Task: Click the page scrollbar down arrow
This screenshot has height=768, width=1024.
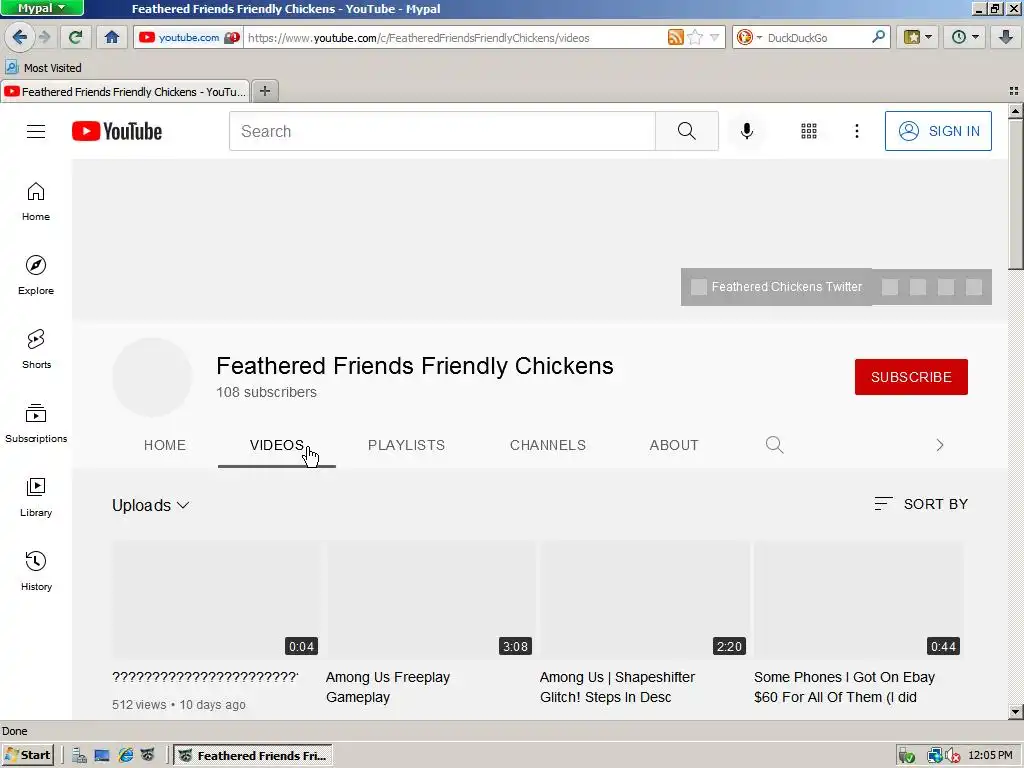Action: pos(1016,712)
